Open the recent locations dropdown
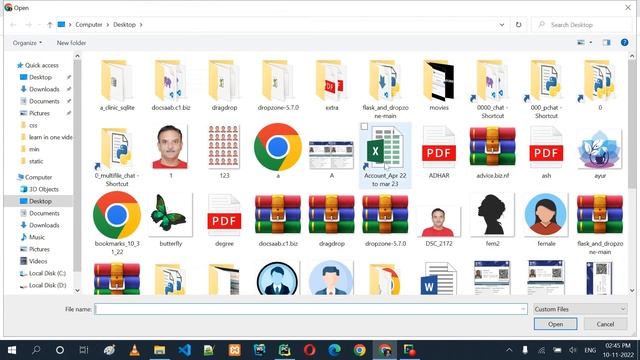 [39, 24]
